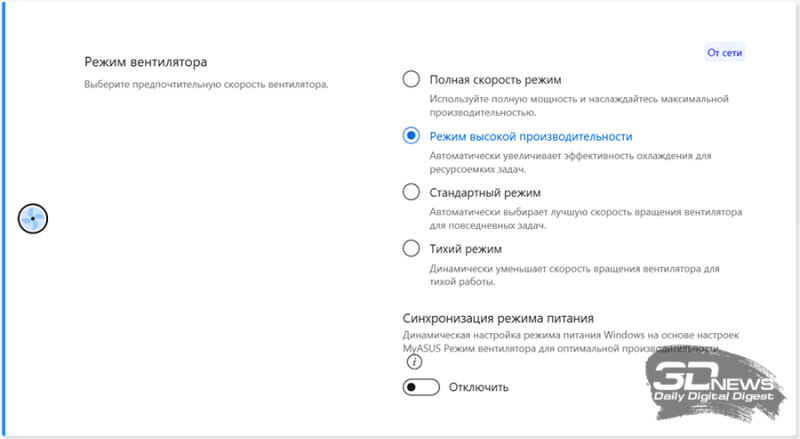
Task: Click the fan icon on the left
Action: click(x=33, y=218)
